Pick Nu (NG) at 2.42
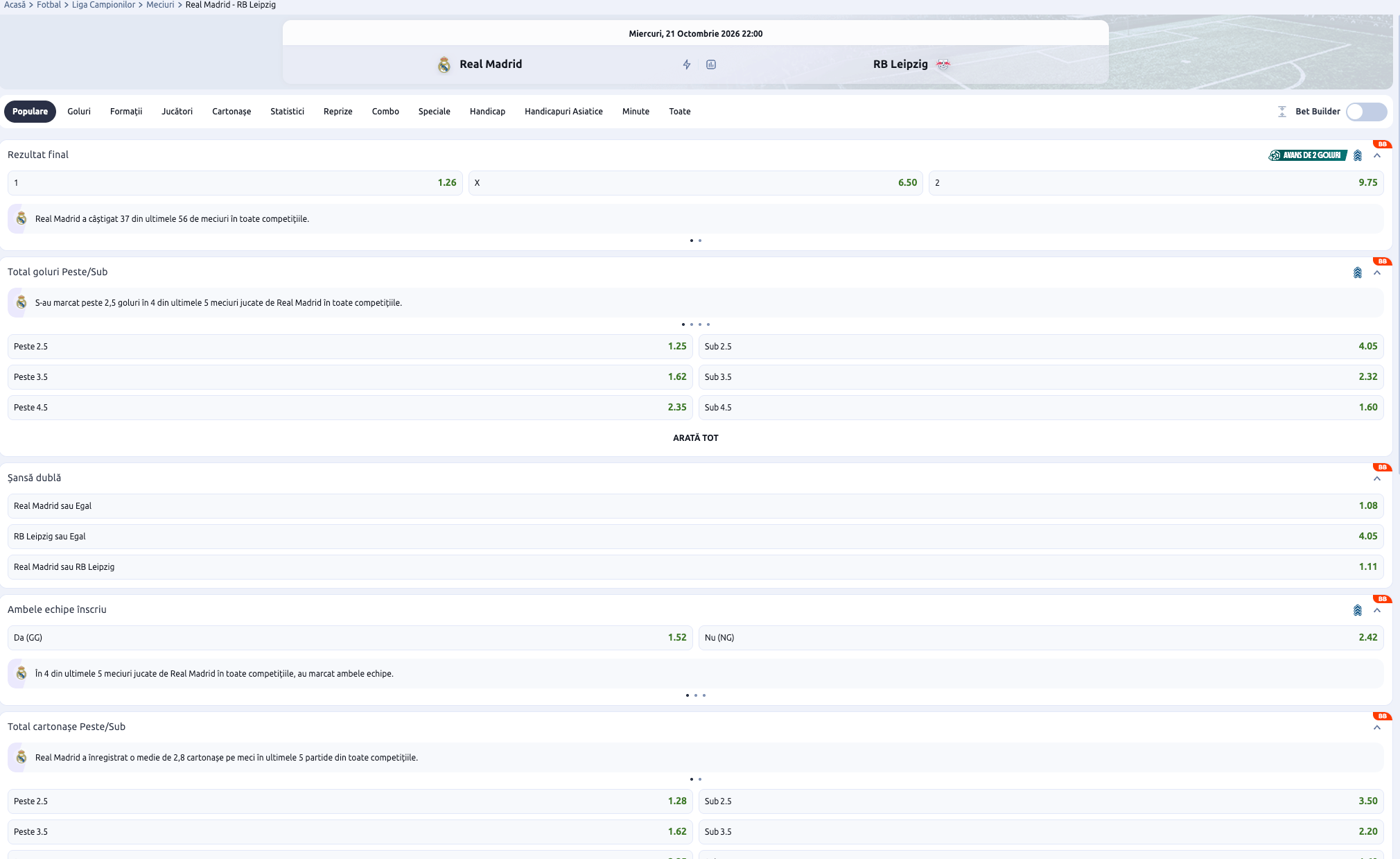This screenshot has width=1400, height=859. 1041,638
